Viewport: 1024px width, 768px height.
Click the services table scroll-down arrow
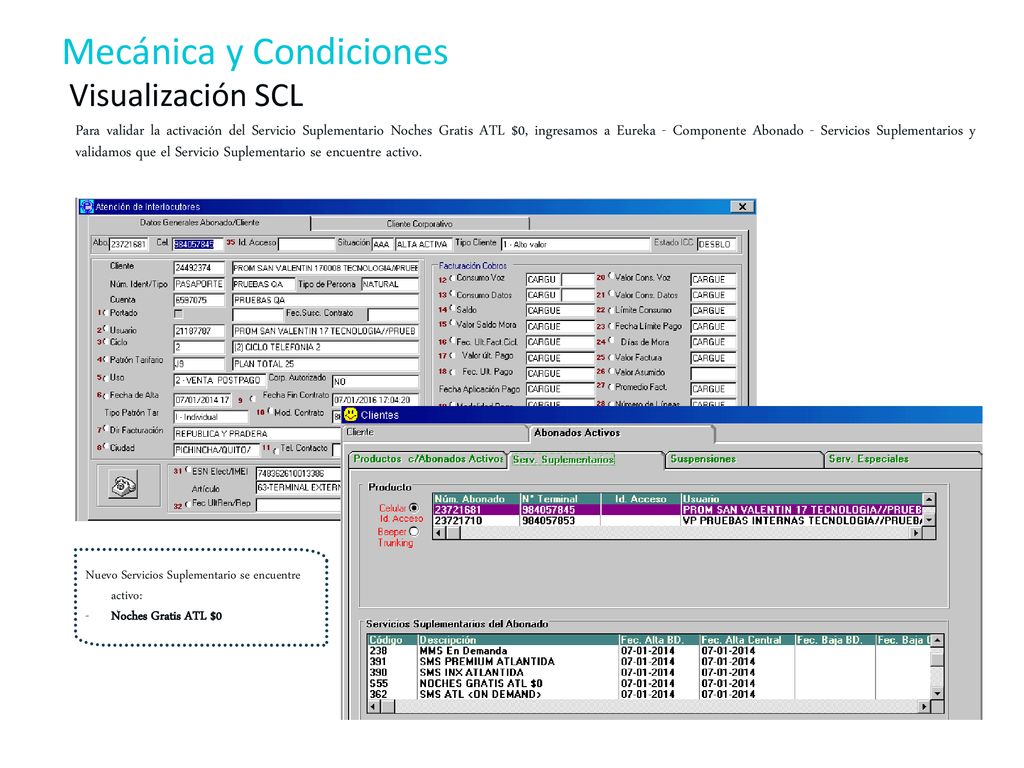[937, 694]
